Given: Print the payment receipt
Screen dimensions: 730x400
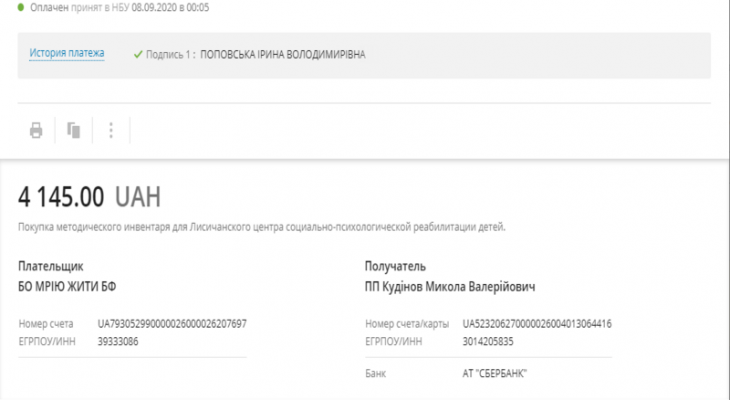Looking at the screenshot, I should 36,130.
